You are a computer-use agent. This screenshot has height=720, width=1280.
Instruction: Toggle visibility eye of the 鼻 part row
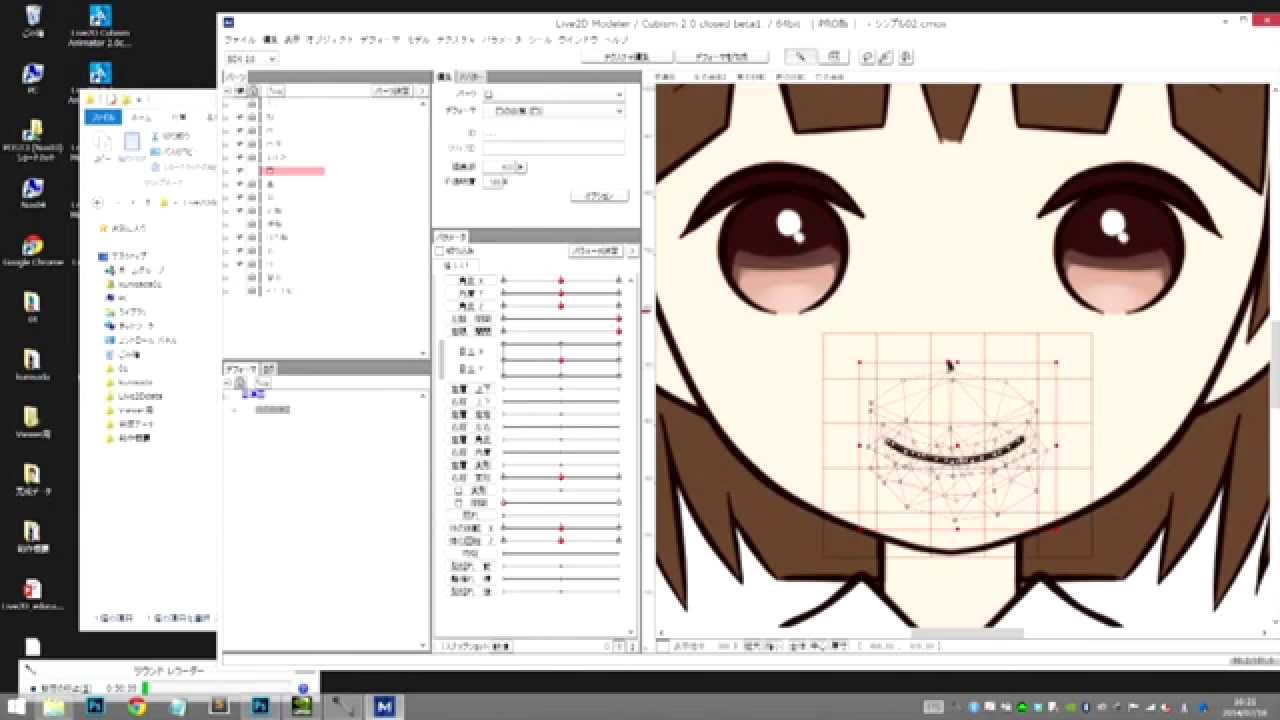tap(240, 185)
